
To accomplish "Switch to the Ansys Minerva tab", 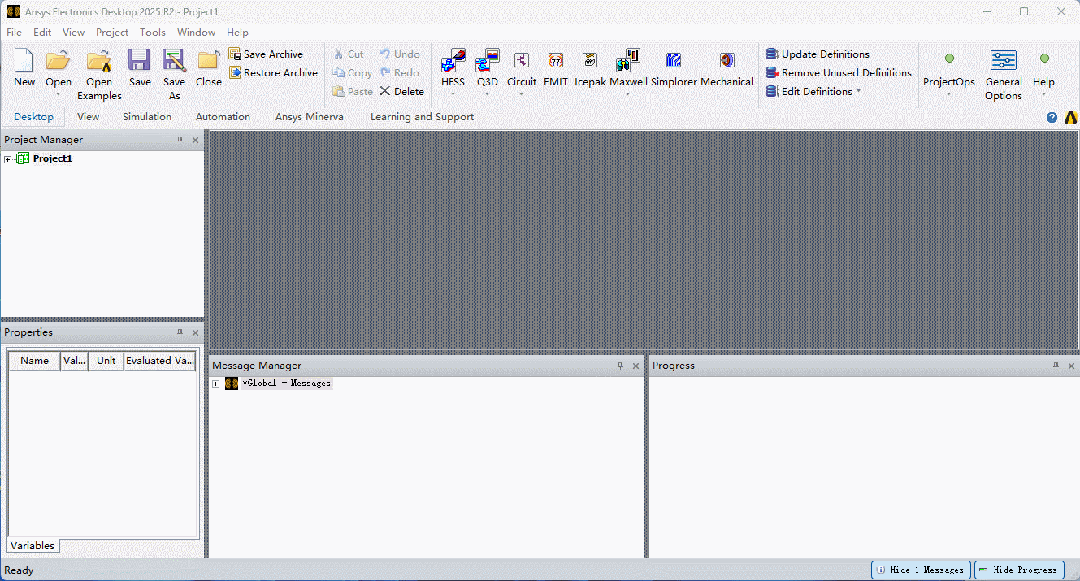I will coord(309,116).
